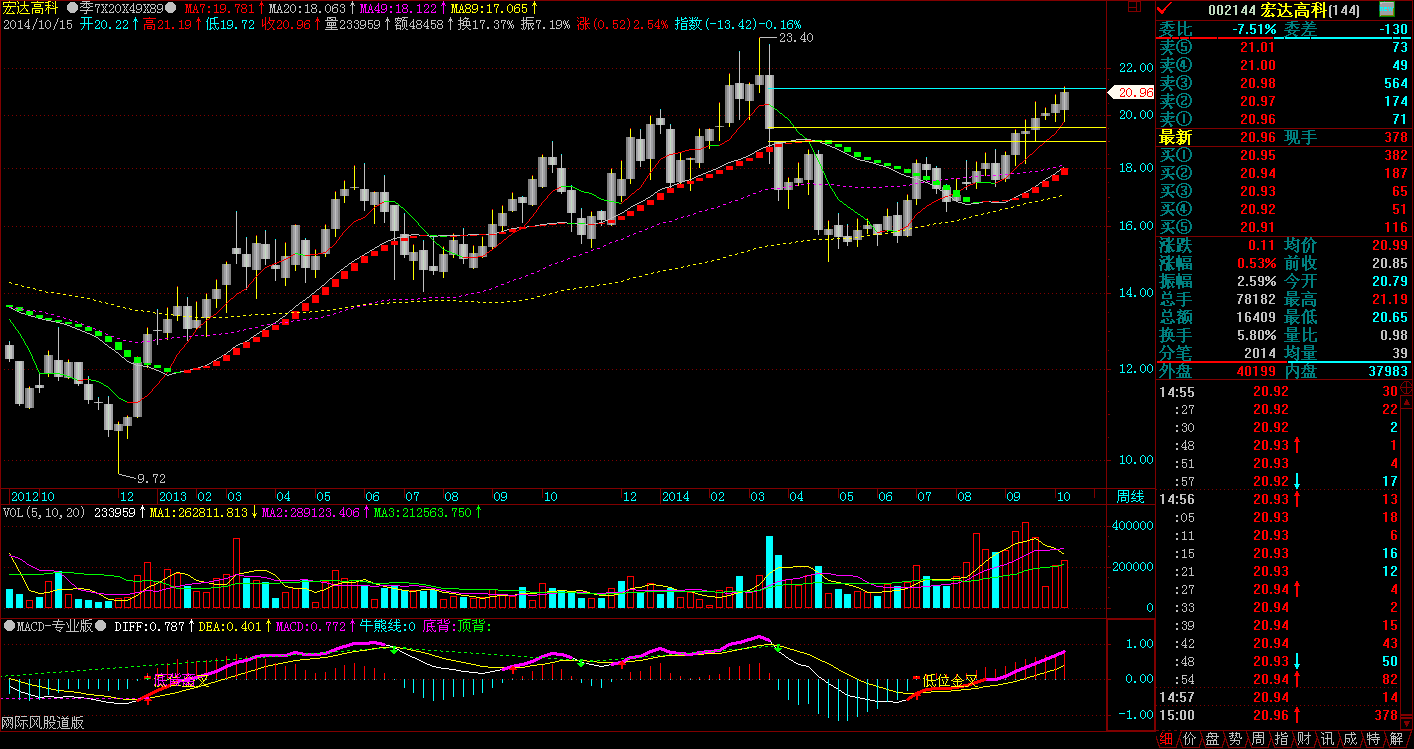Click the DIFF:0.787 value

tap(150, 626)
